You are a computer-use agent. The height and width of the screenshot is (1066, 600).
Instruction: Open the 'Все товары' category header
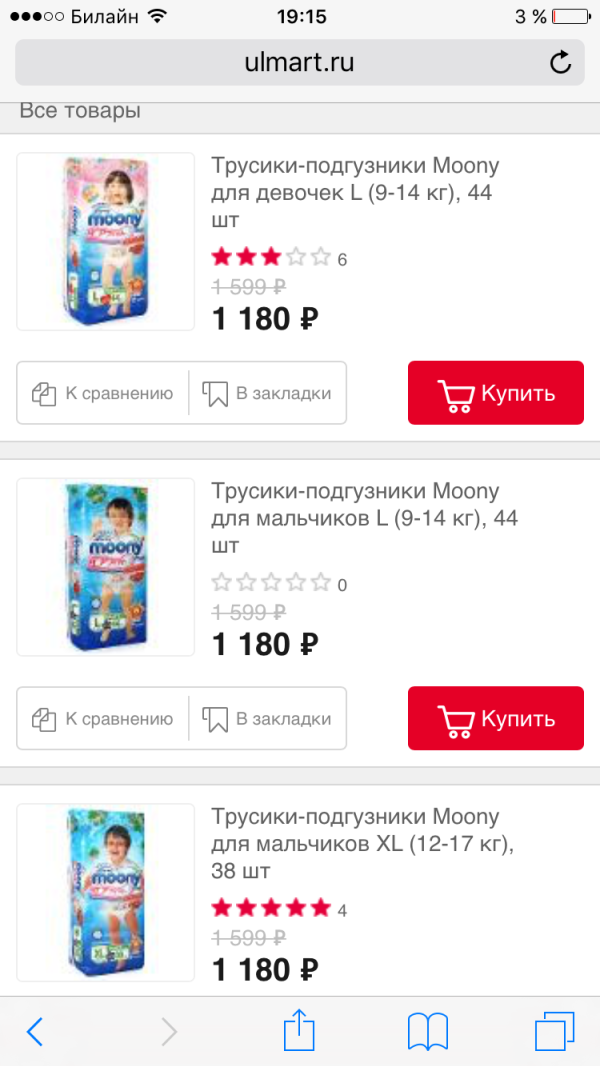point(80,111)
